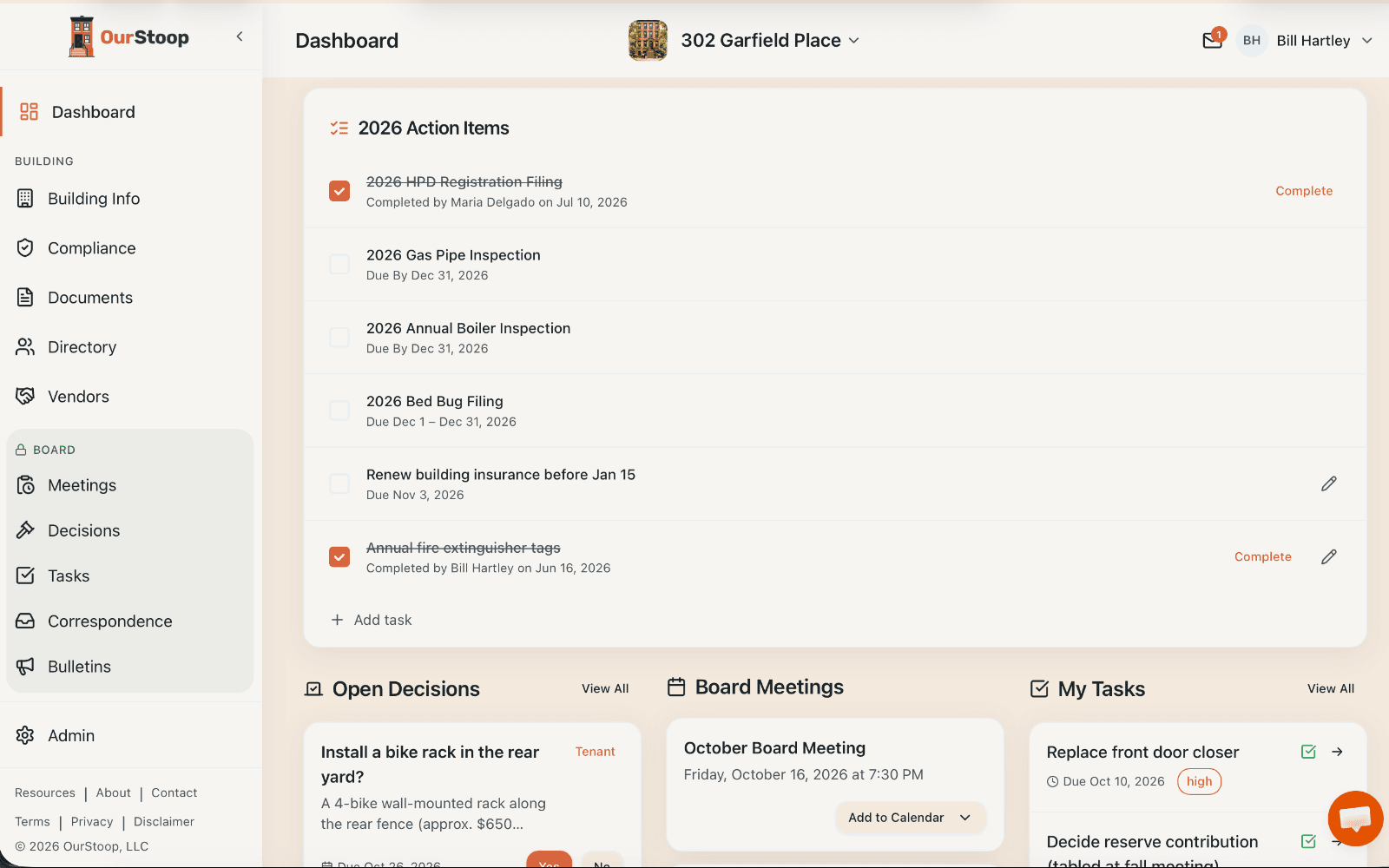Expand the Add to Calendar dropdown
This screenshot has height=868, width=1389.
click(911, 818)
